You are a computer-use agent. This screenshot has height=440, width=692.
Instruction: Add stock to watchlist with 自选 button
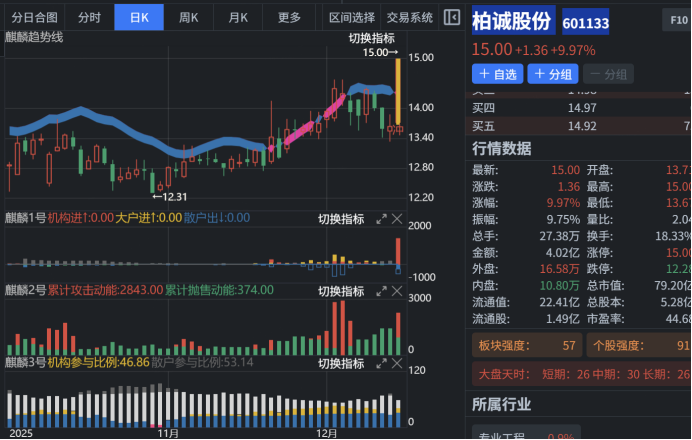click(x=497, y=74)
